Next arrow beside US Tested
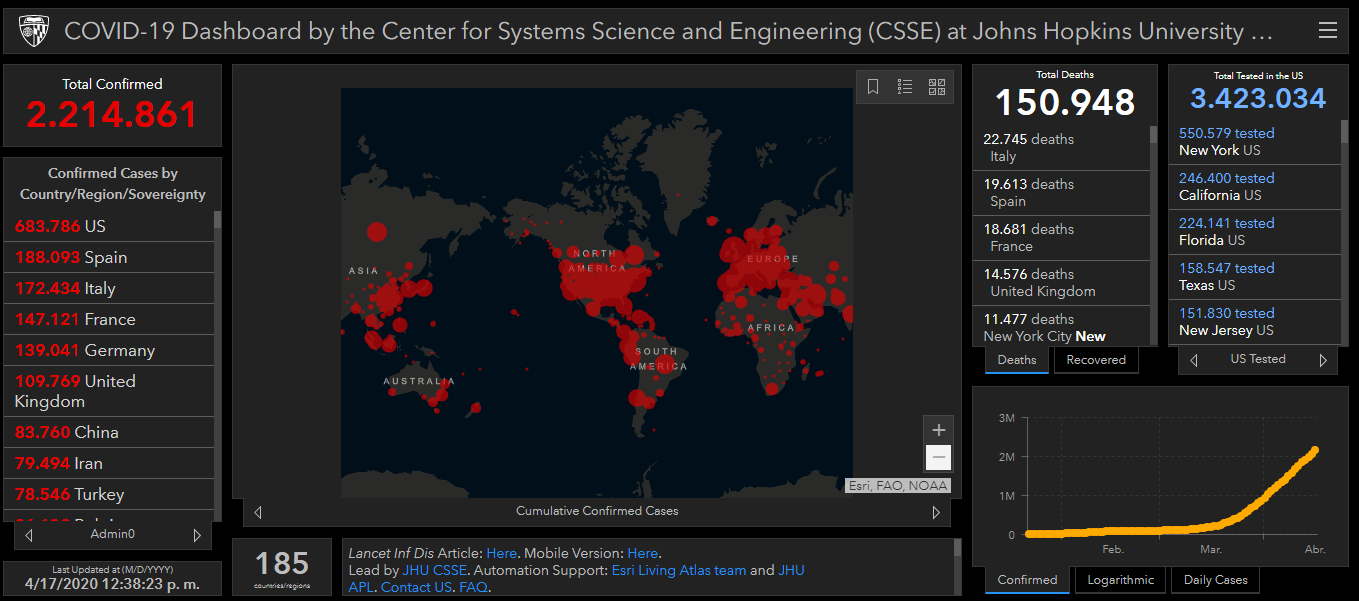 coord(1323,360)
